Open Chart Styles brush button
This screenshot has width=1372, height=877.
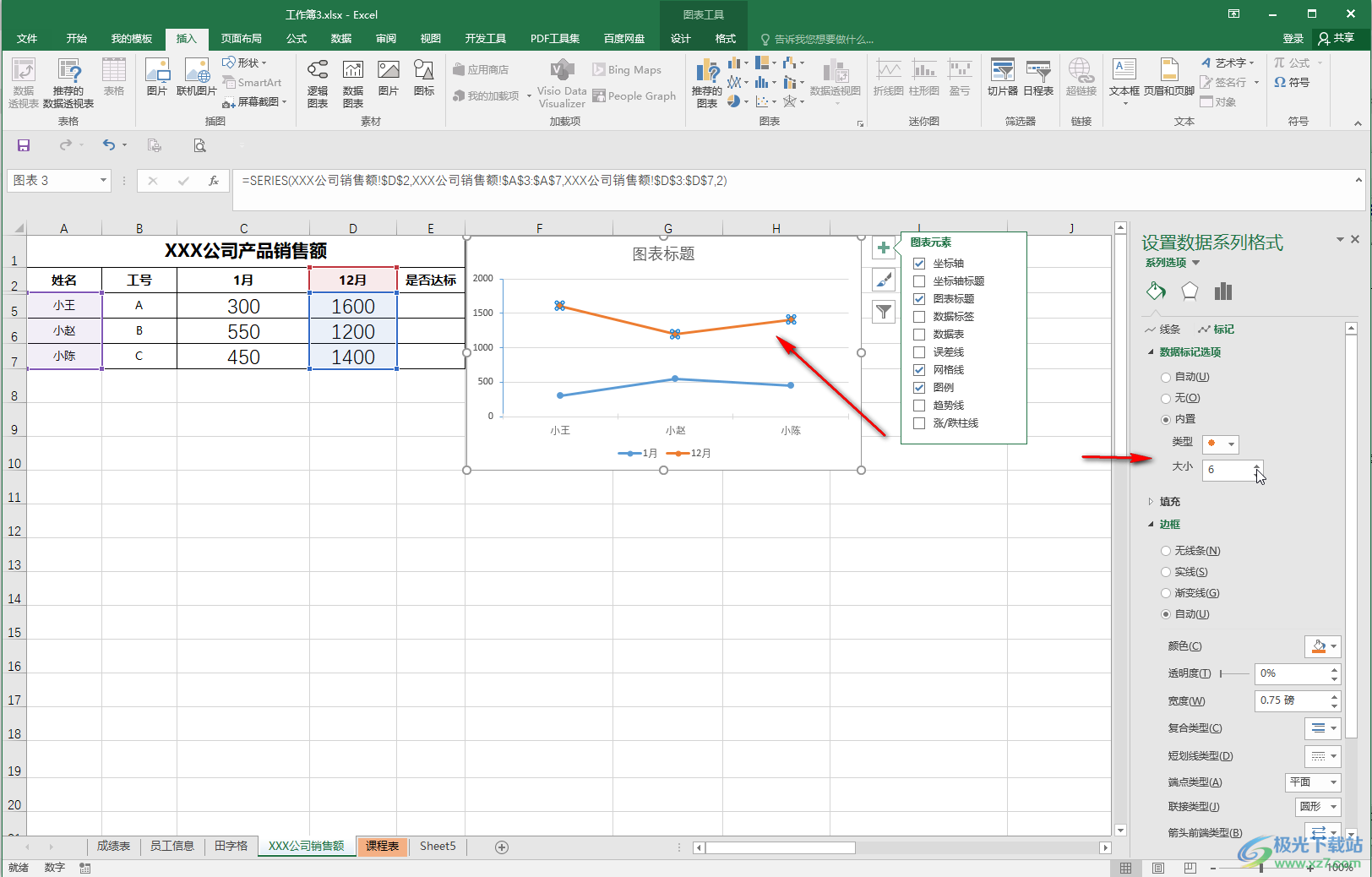click(883, 280)
